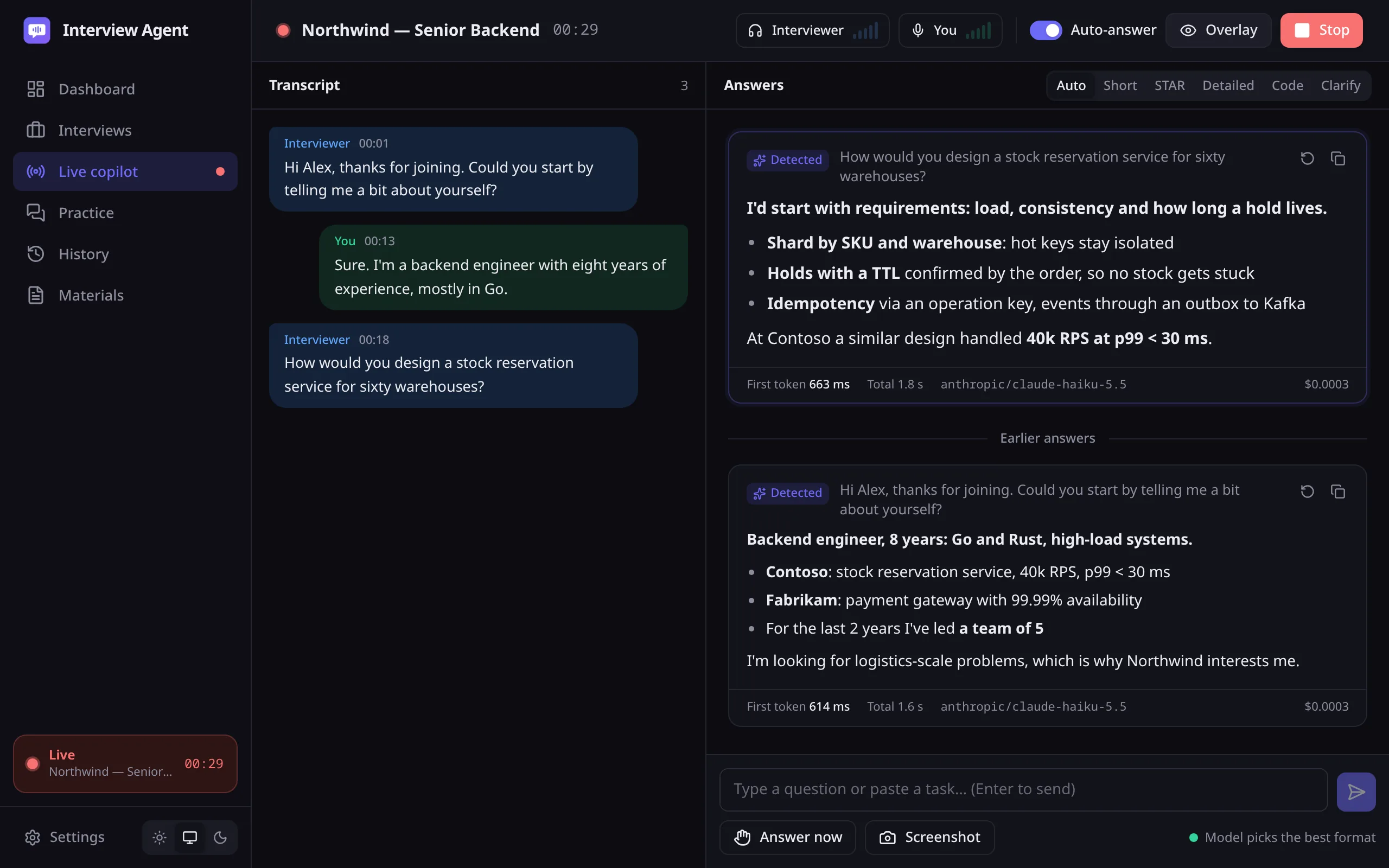Toggle the Overlay visibility button
The height and width of the screenshot is (868, 1389).
coord(1218,30)
